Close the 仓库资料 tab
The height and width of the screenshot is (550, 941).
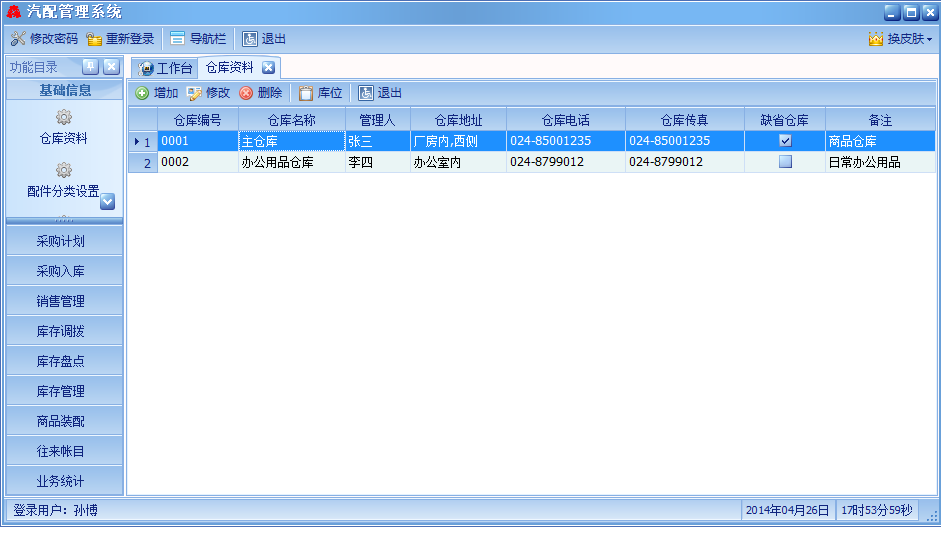(x=268, y=68)
